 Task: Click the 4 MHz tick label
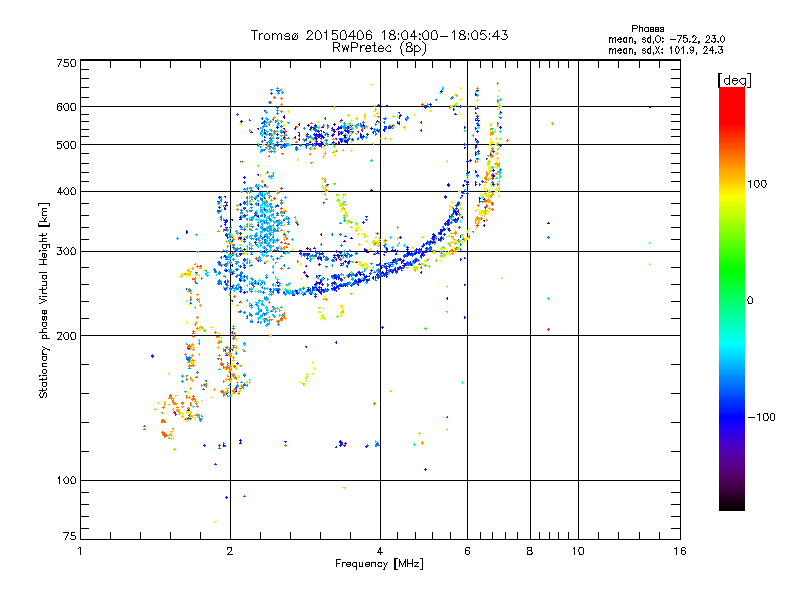click(380, 551)
